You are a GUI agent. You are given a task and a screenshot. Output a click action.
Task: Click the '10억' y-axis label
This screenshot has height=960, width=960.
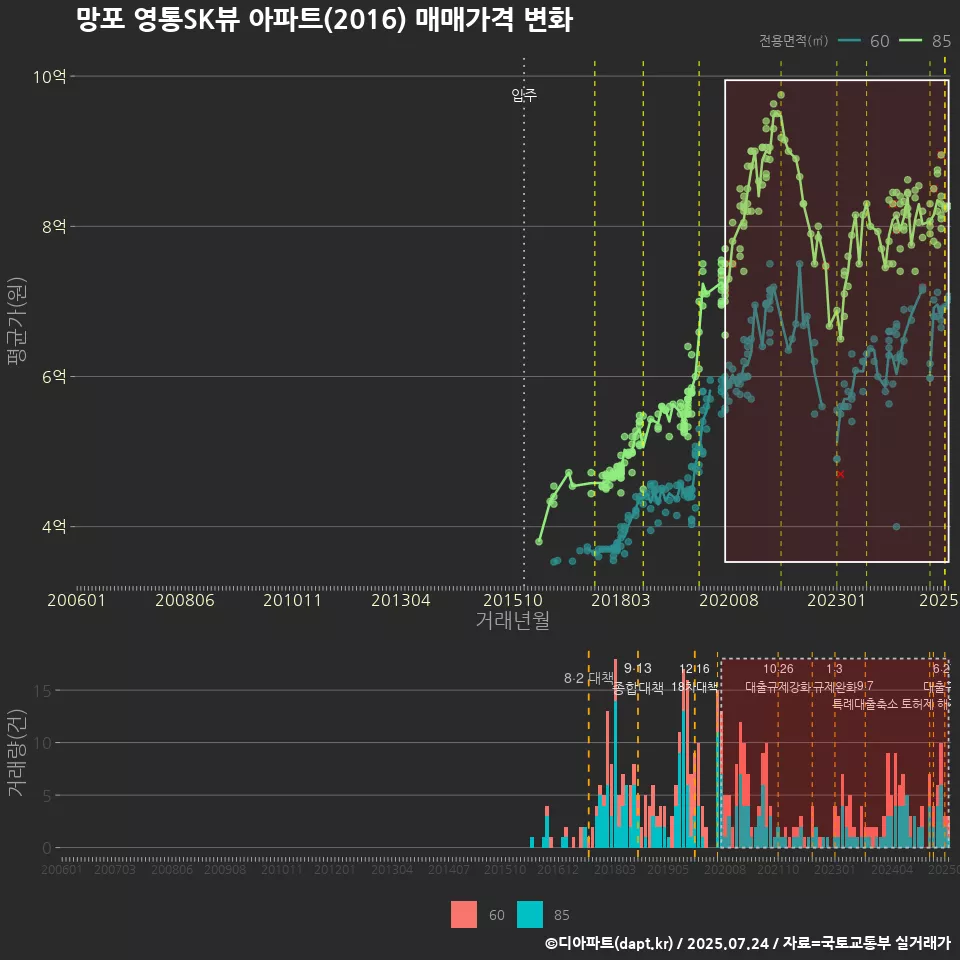click(49, 77)
